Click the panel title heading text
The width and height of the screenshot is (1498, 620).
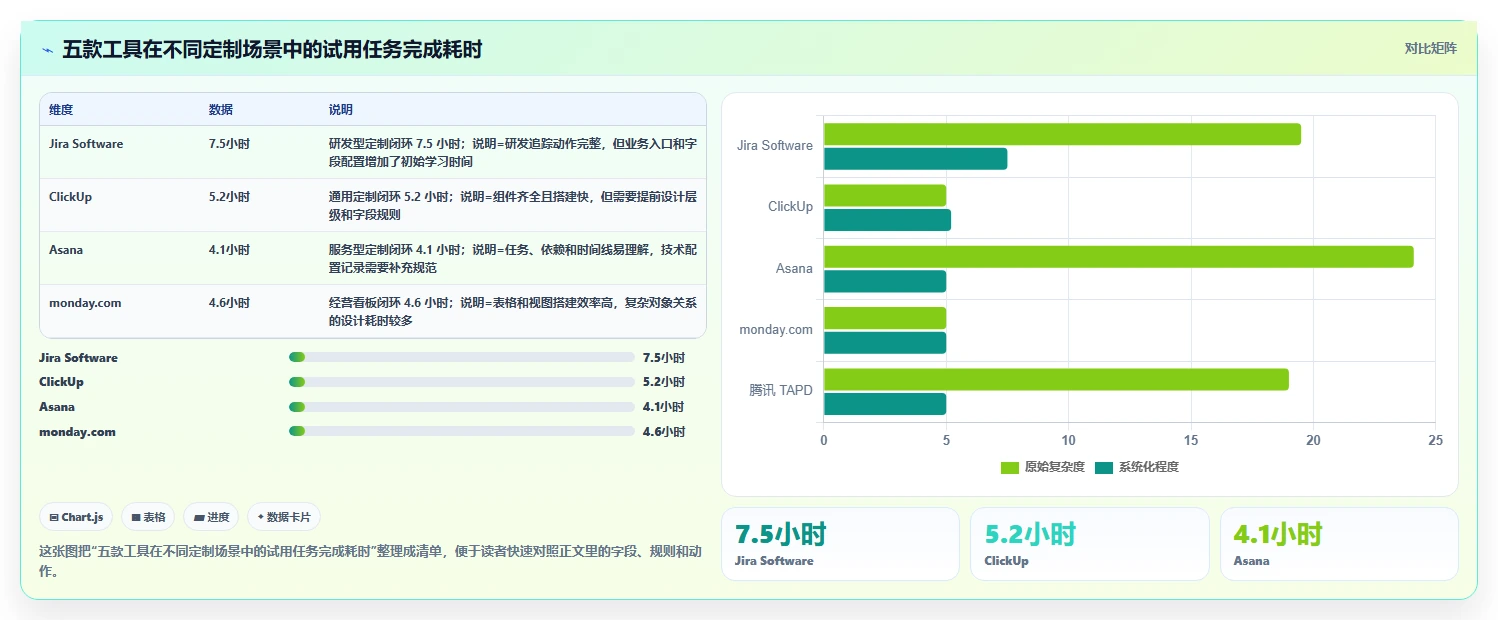tap(272, 49)
